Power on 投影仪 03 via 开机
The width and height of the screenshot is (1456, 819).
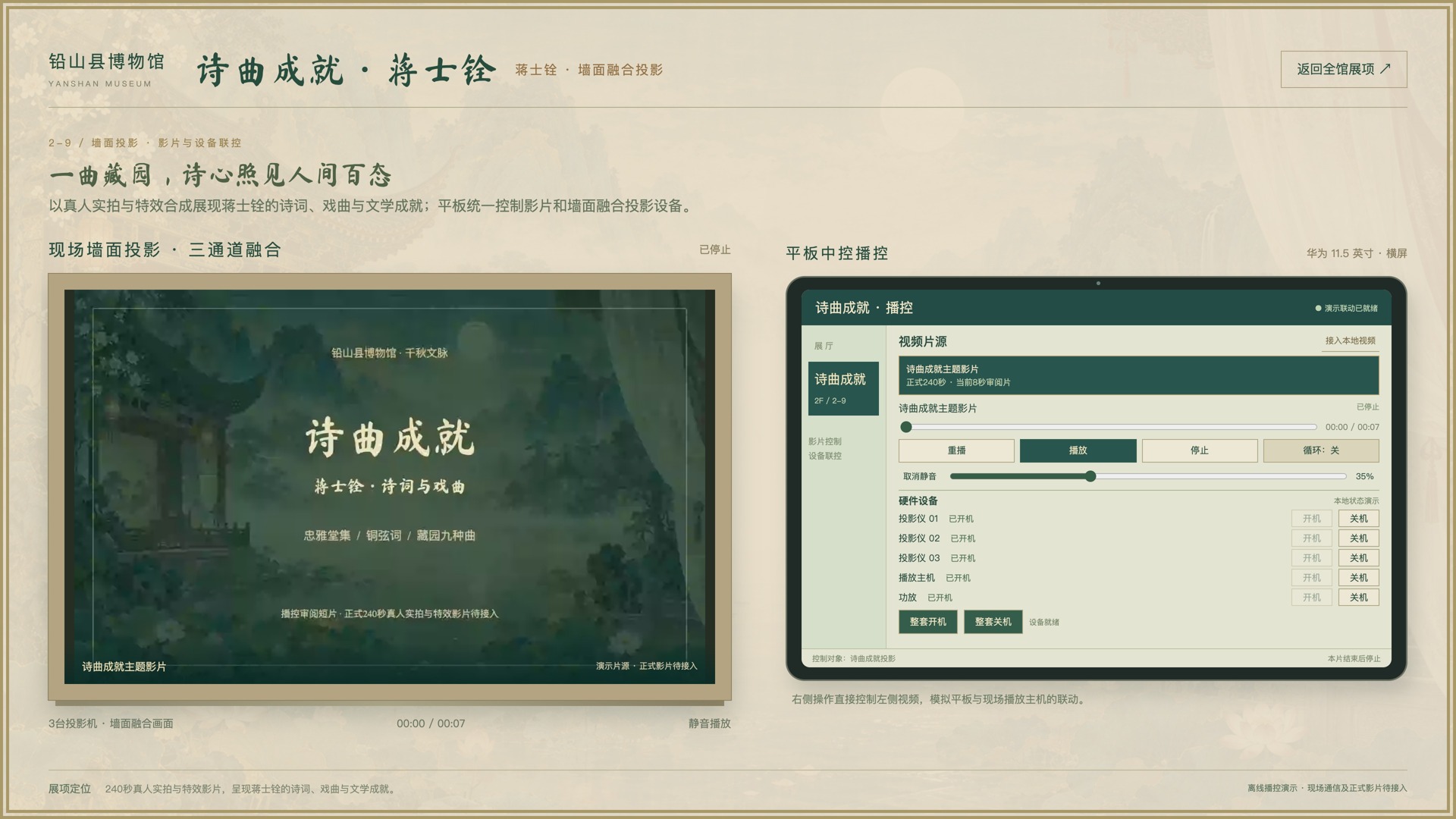(x=1312, y=558)
